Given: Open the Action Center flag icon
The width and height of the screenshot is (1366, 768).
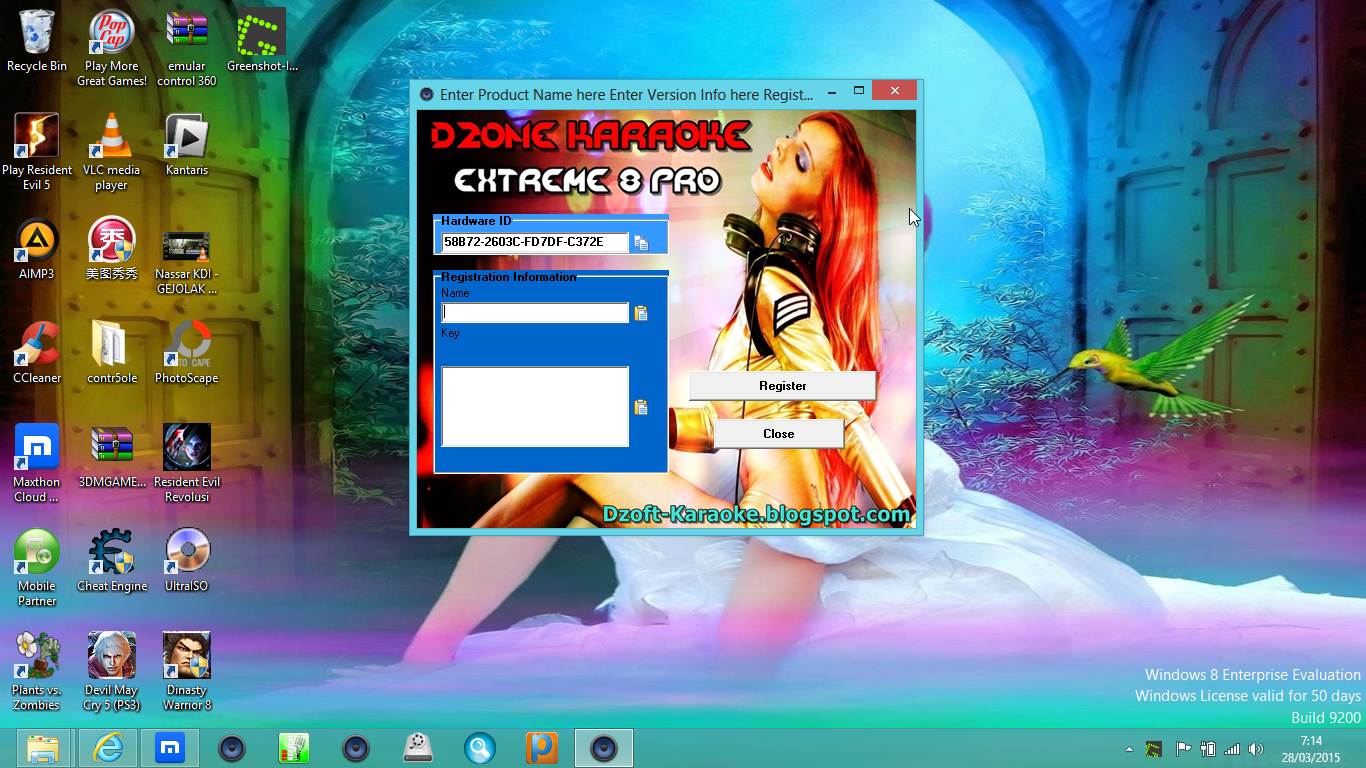Looking at the screenshot, I should [1183, 748].
